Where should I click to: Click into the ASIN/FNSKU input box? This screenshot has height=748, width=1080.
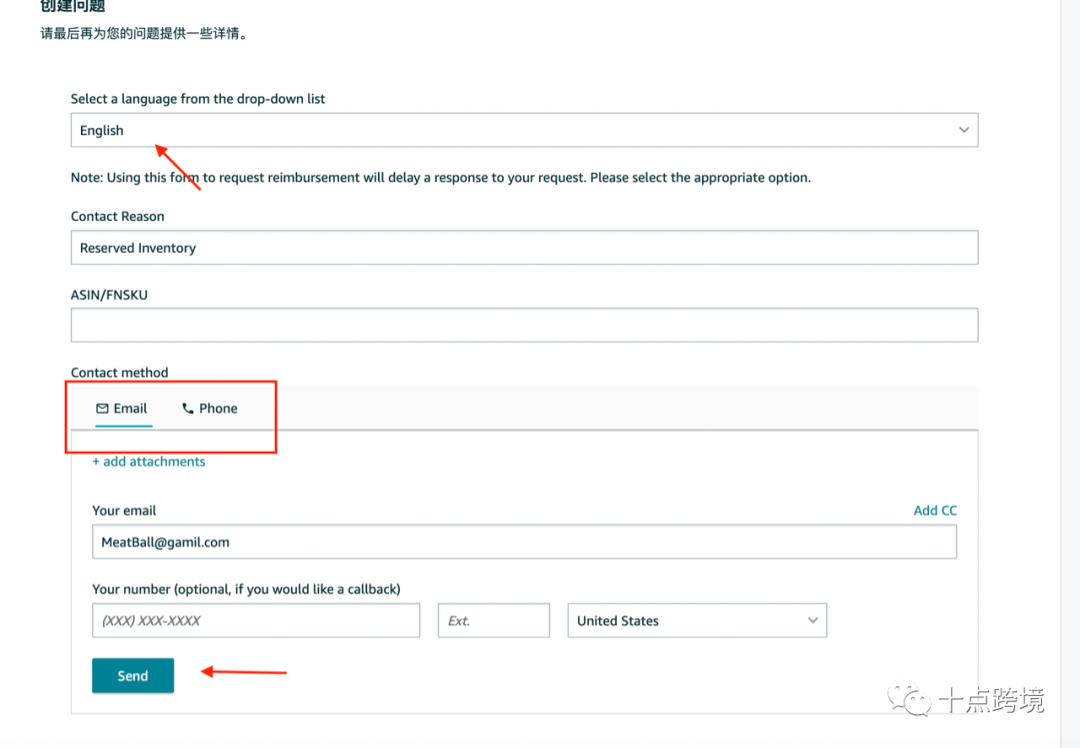coord(524,325)
